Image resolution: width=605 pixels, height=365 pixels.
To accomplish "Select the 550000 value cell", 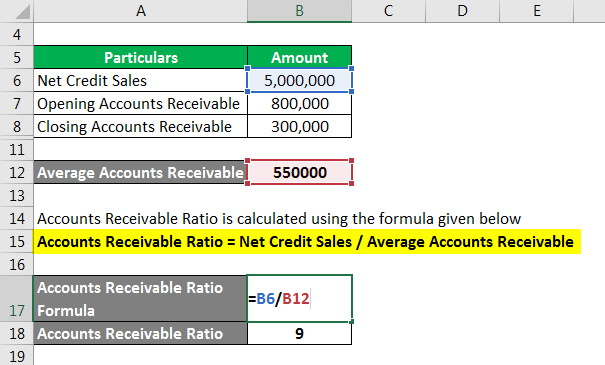I will point(299,172).
